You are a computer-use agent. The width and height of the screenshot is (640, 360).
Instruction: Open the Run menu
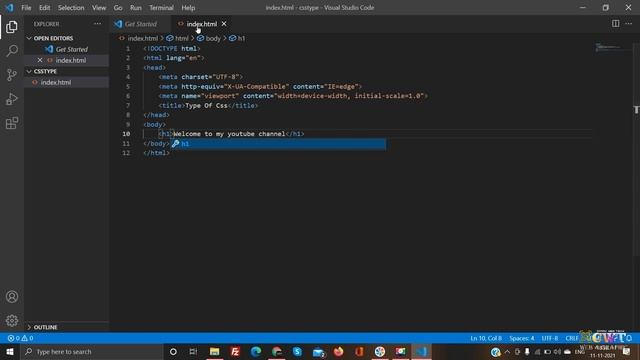136,8
